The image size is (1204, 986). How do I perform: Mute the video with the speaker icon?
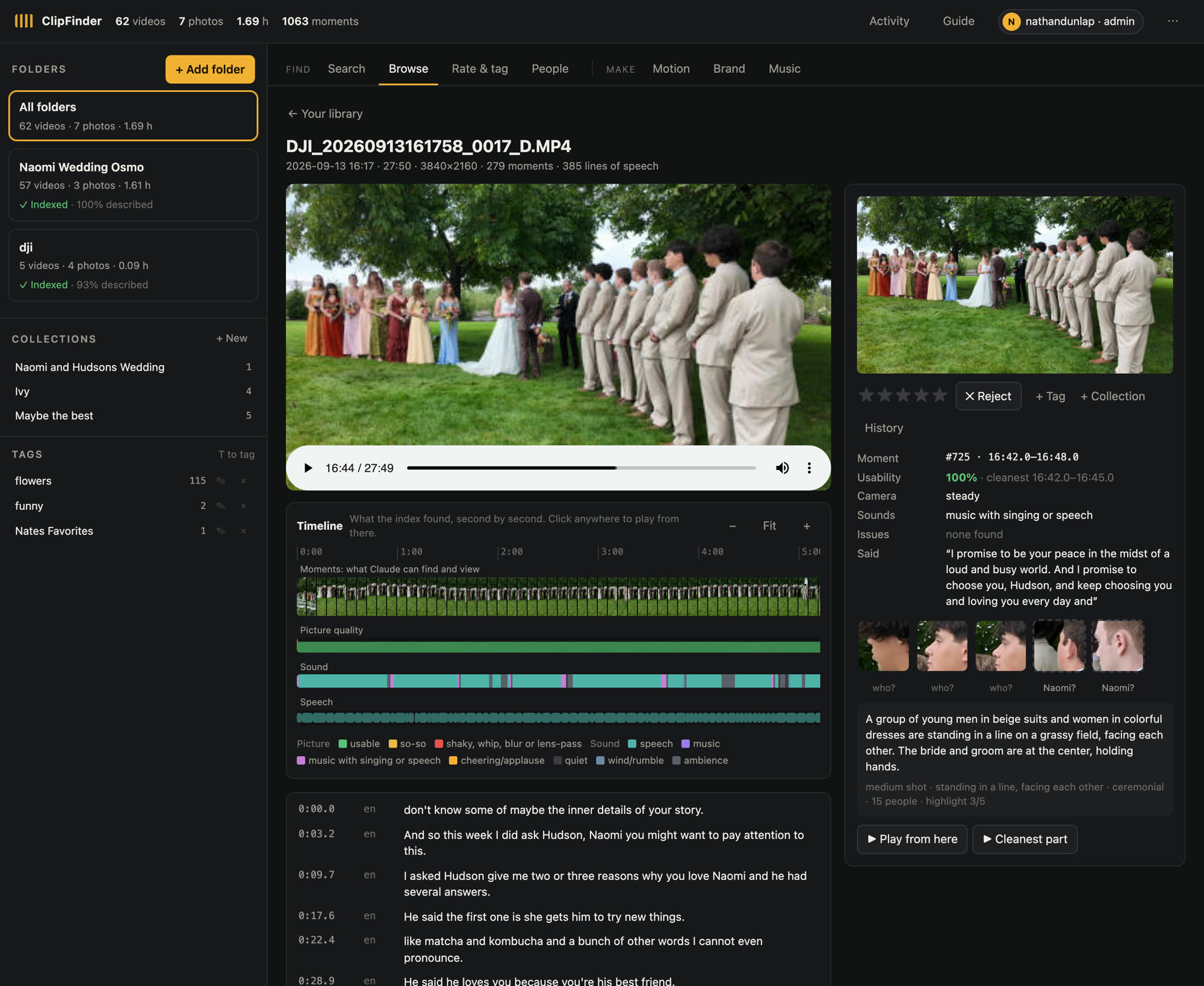(782, 468)
